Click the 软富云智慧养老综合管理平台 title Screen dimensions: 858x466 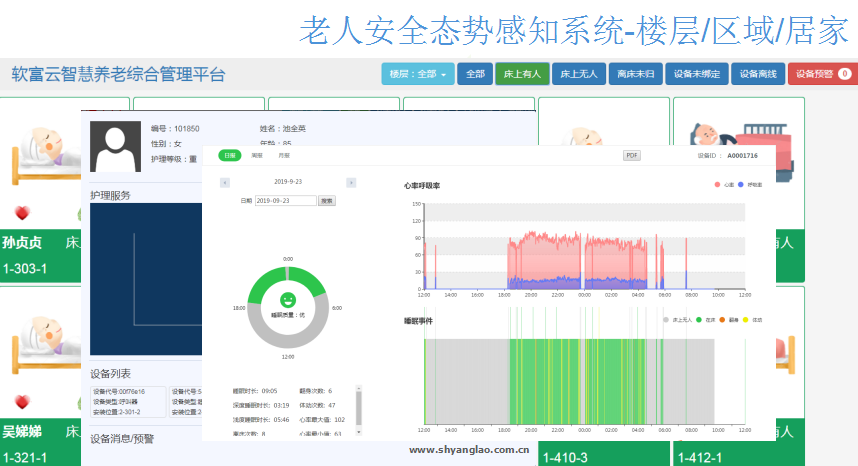(x=118, y=74)
